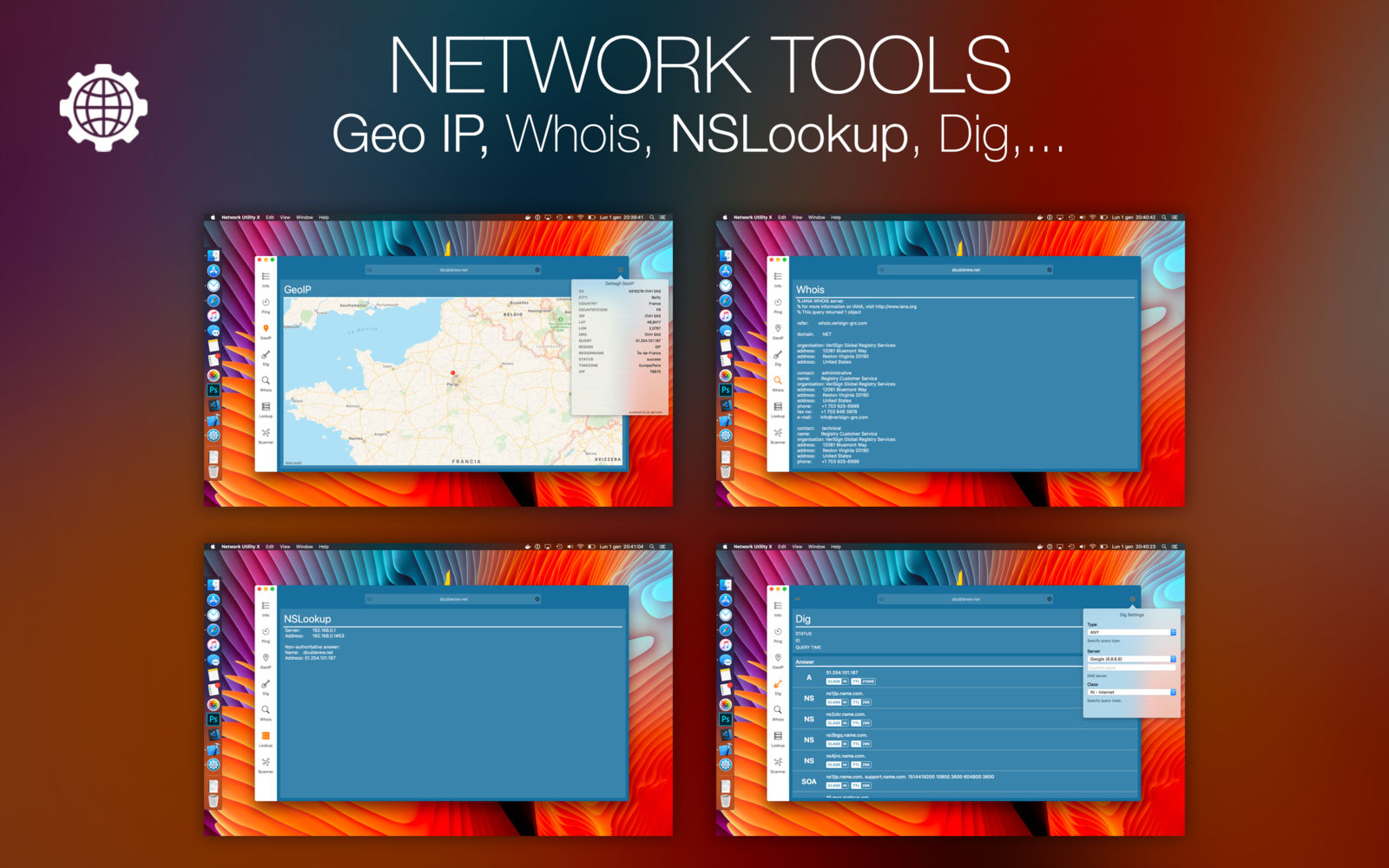Screen dimensions: 1389x868
Task: Open the Apple menu in Whois screenshot
Action: pyautogui.click(x=725, y=217)
